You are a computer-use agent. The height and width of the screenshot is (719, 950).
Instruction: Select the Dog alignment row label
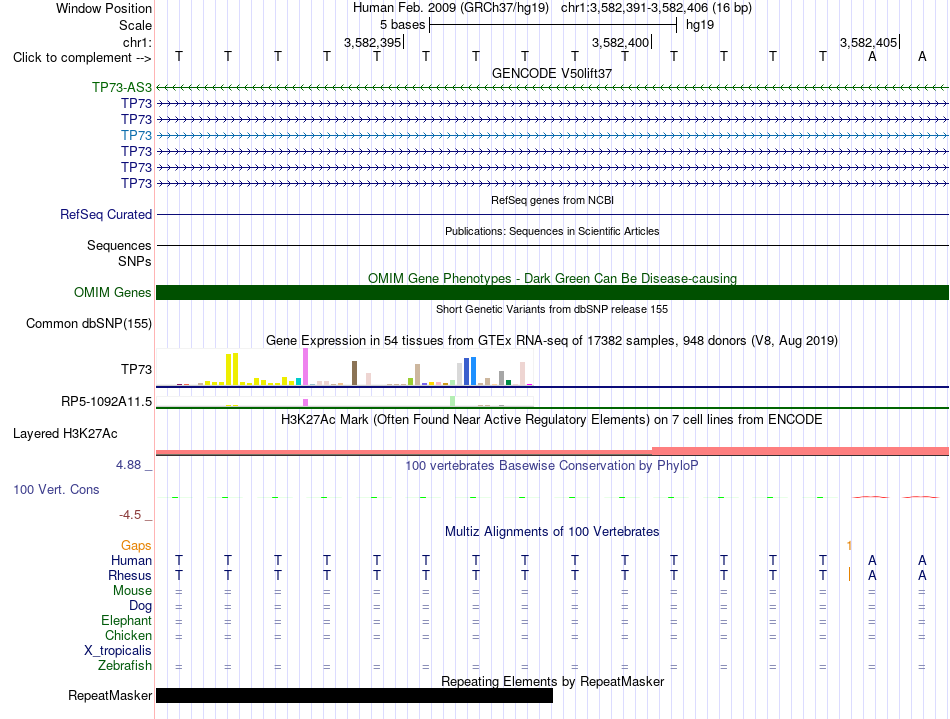pos(140,606)
